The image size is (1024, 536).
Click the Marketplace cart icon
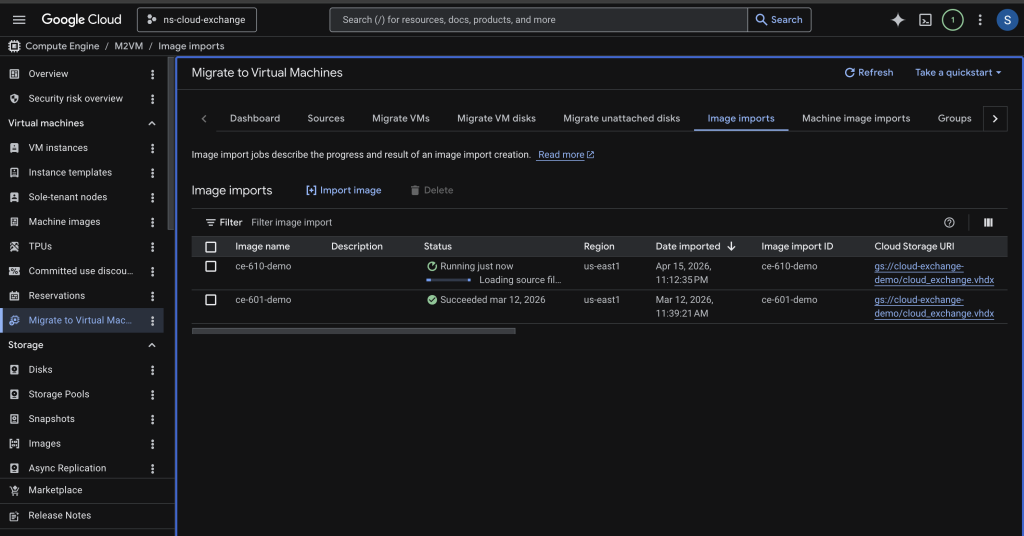pos(14,490)
